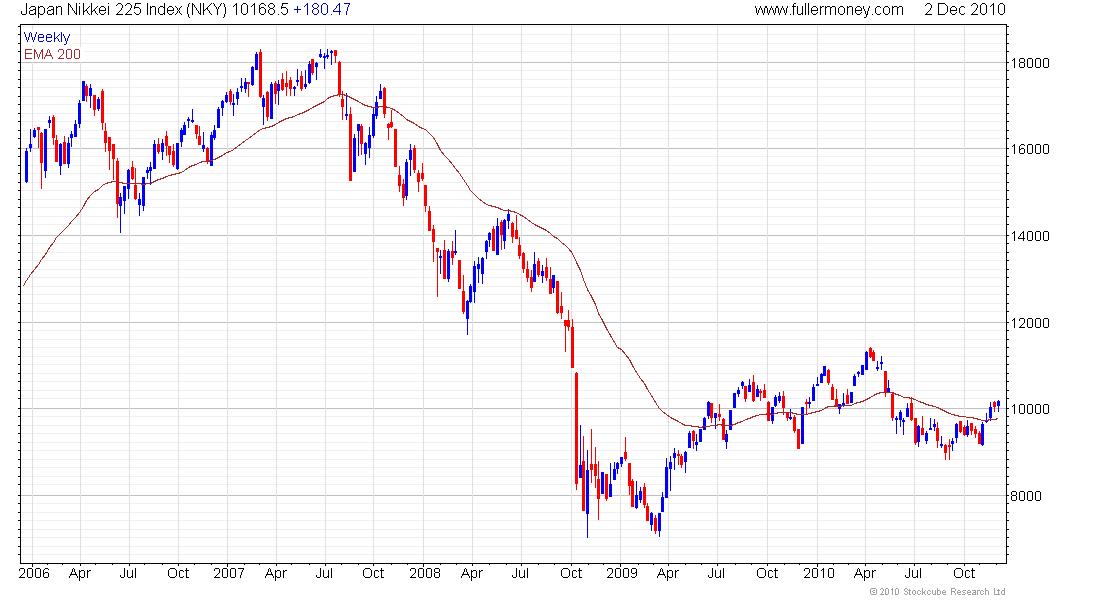
Task: Click the chart title 'Japan Nikkei 225 Index (NKY)'
Action: 123,10
